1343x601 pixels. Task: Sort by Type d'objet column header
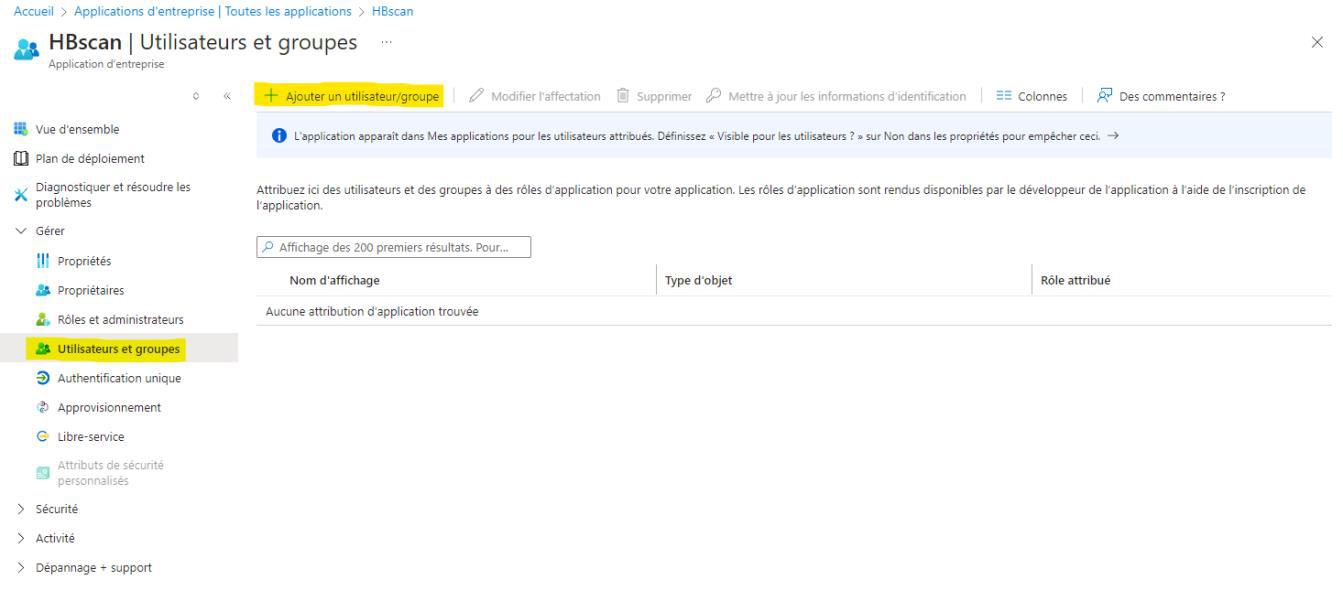(698, 280)
